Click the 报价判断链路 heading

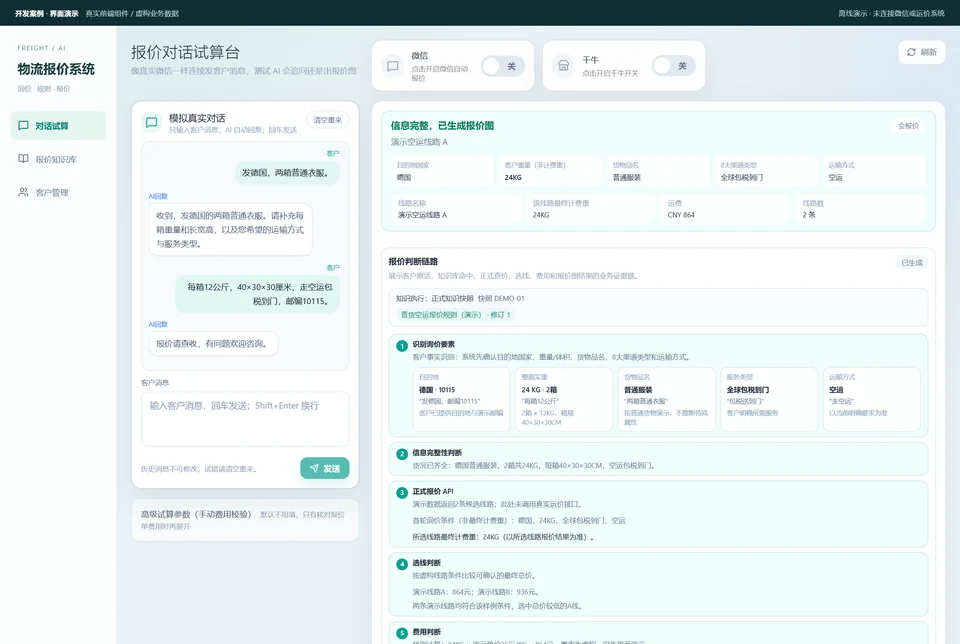pos(413,261)
